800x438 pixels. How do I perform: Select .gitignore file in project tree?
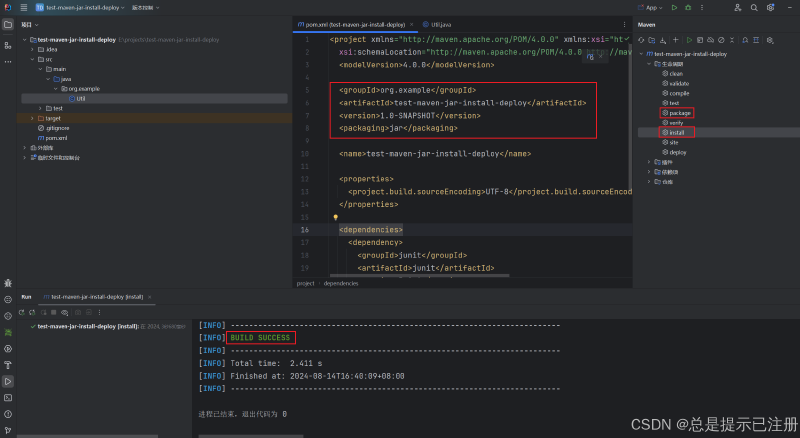pyautogui.click(x=54, y=128)
